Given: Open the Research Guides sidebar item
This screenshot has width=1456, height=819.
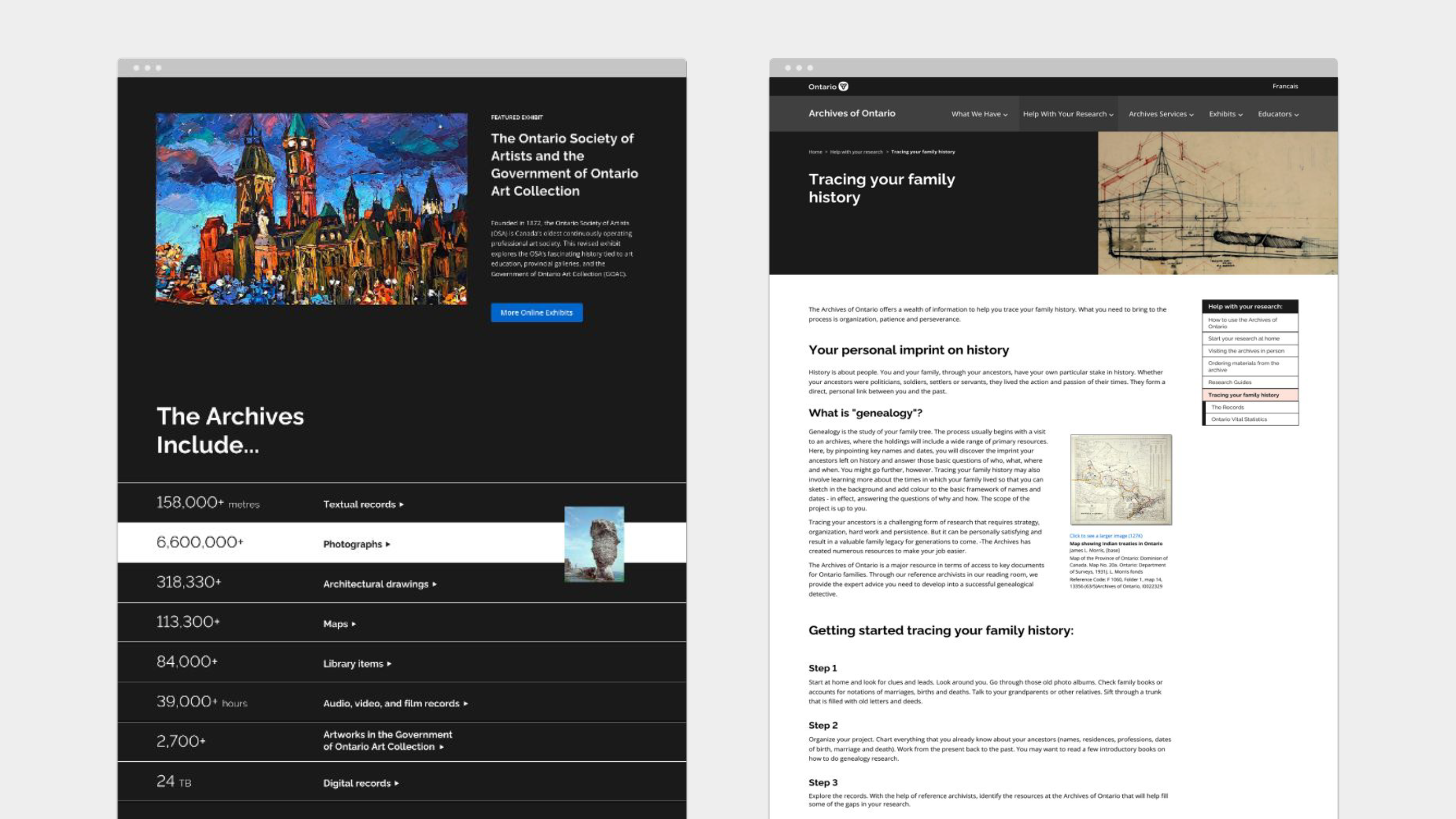Looking at the screenshot, I should coord(1250,382).
